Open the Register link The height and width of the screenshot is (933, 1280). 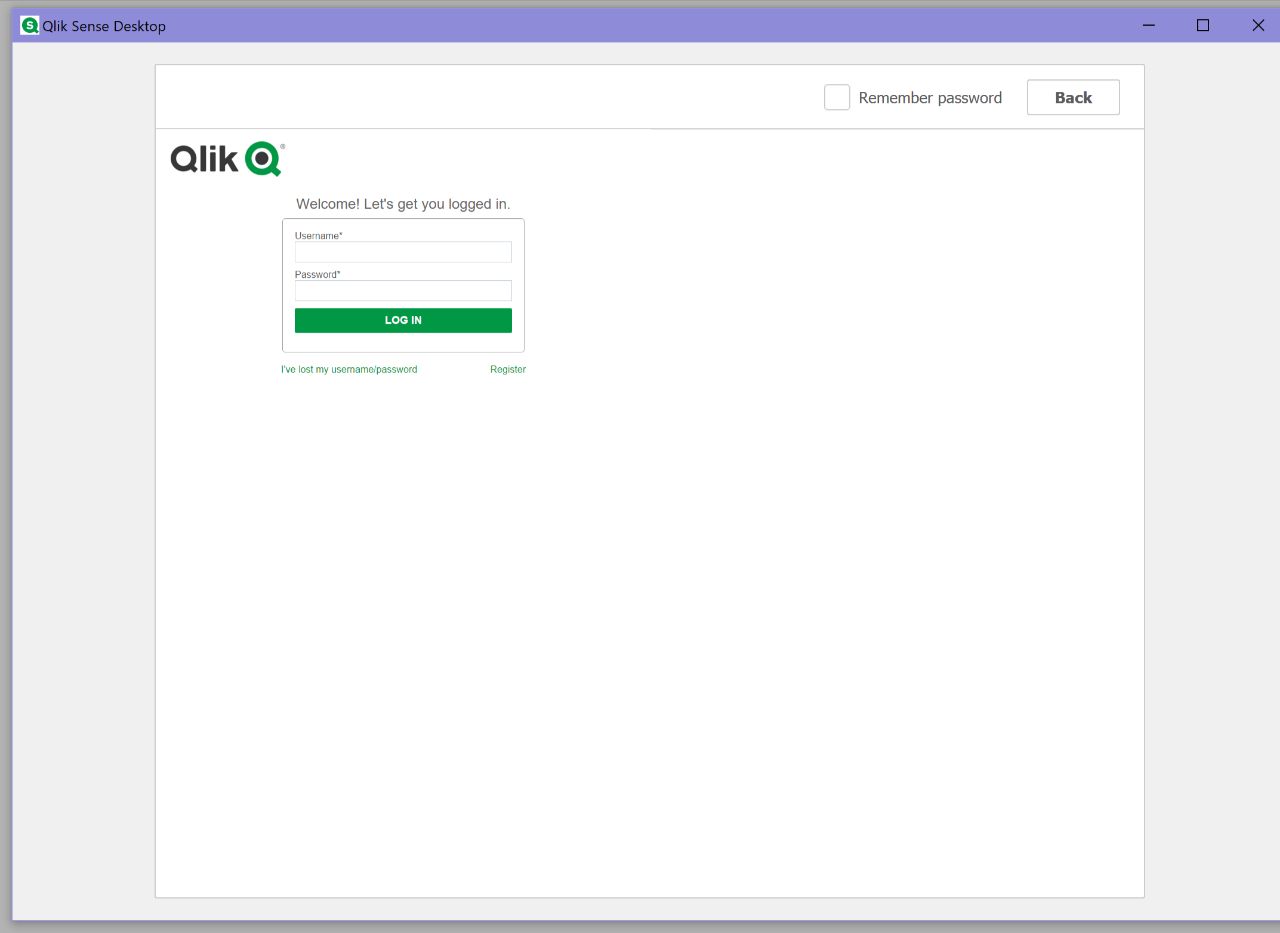click(x=508, y=369)
